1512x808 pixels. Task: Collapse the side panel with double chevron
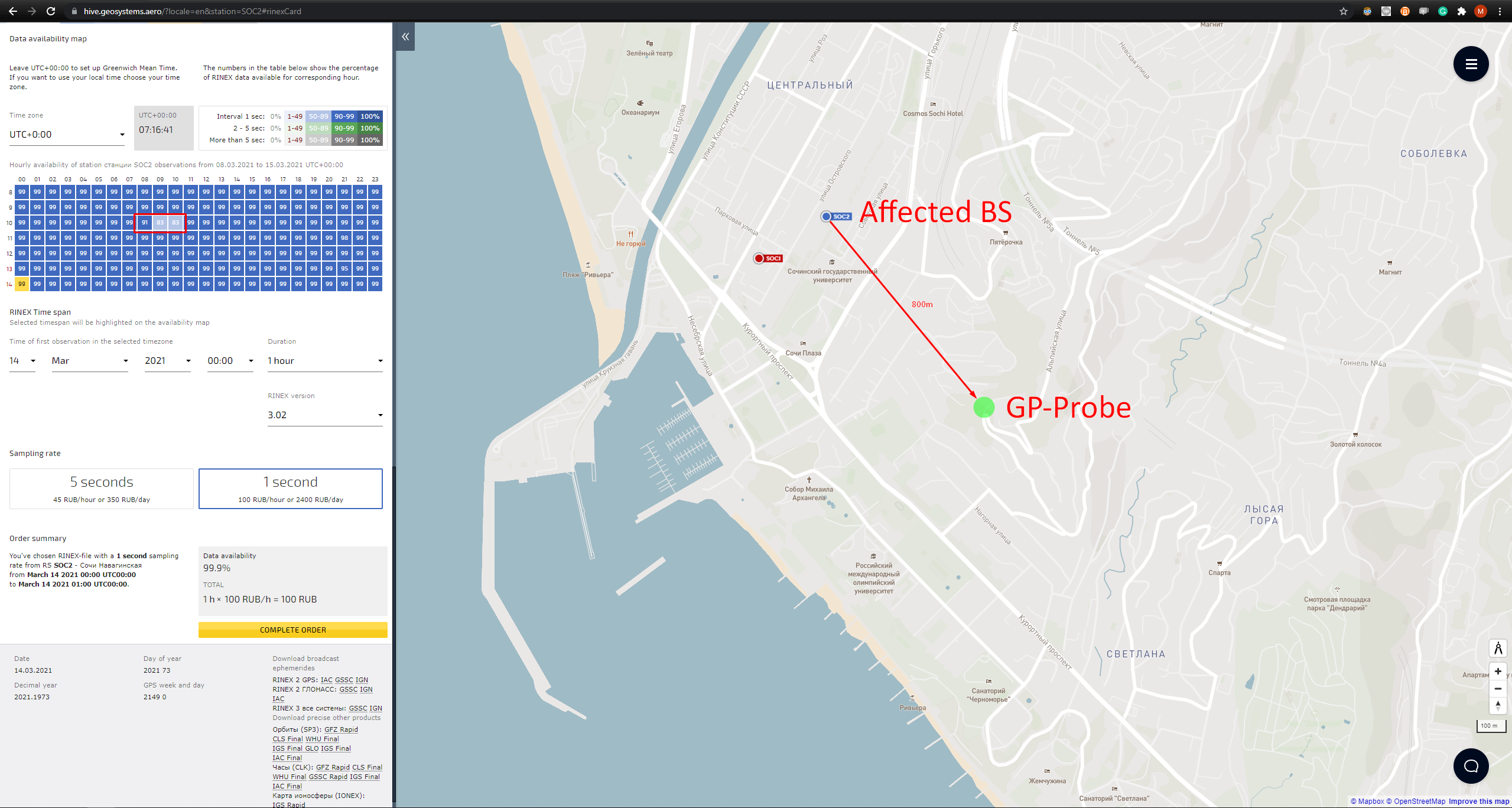coord(405,37)
